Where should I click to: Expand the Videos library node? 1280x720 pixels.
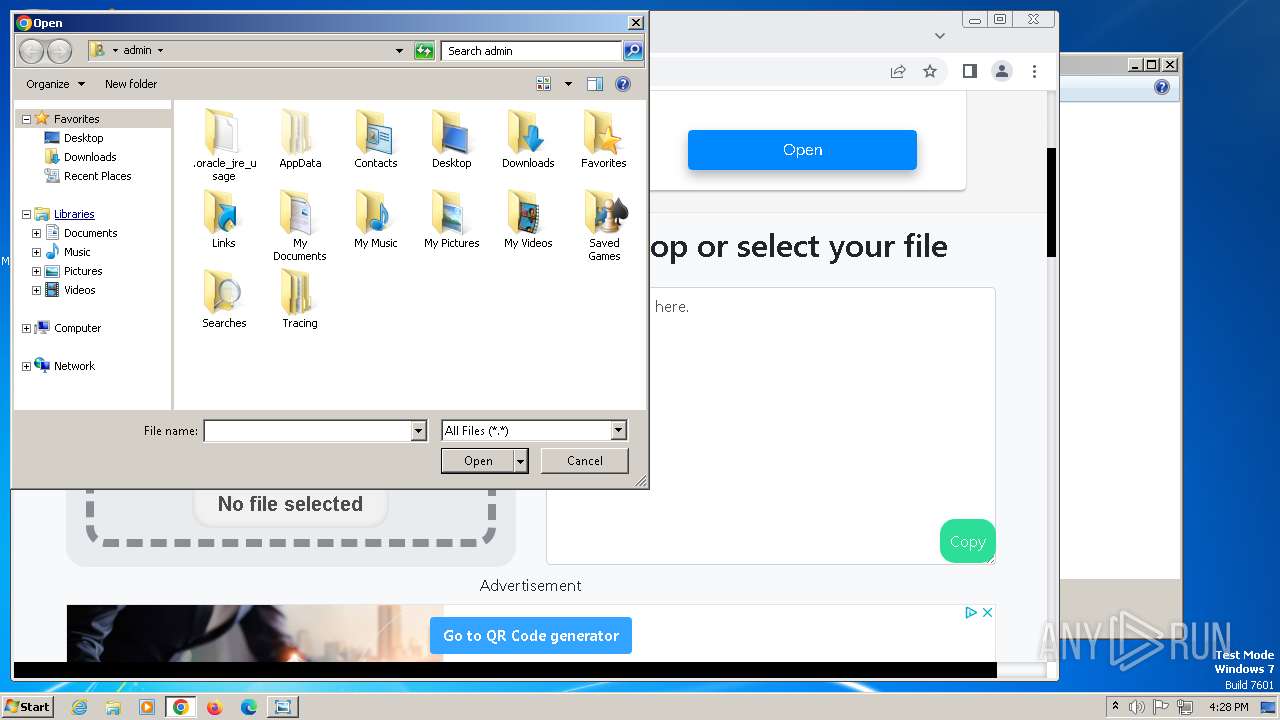click(36, 290)
